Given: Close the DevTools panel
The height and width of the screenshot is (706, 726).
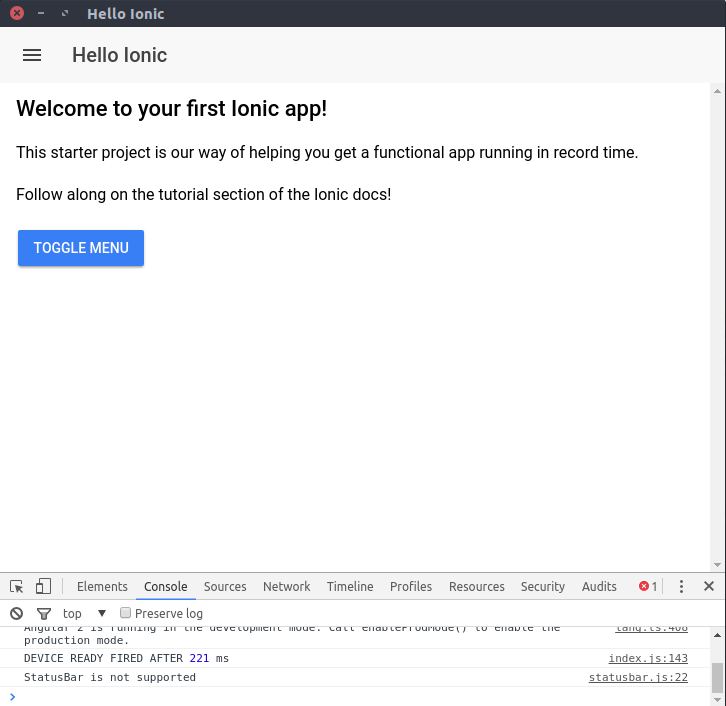Looking at the screenshot, I should pos(708,587).
